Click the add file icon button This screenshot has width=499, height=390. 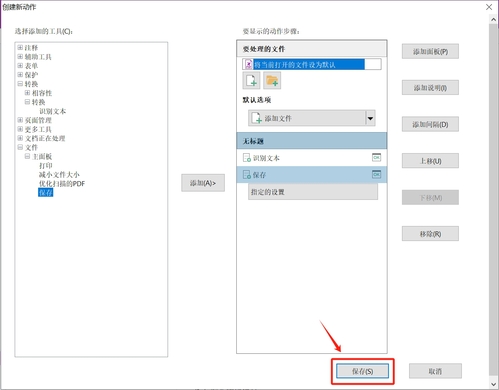[x=251, y=81]
